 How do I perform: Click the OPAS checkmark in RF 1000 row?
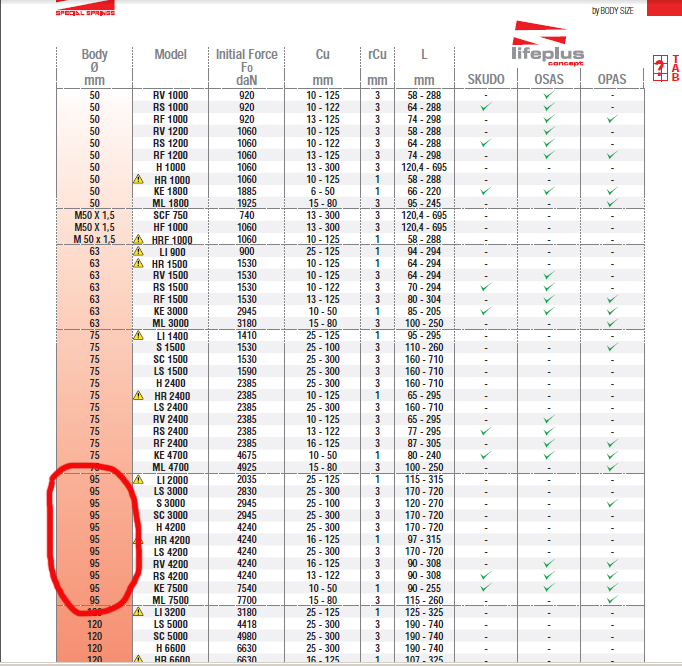click(x=612, y=119)
